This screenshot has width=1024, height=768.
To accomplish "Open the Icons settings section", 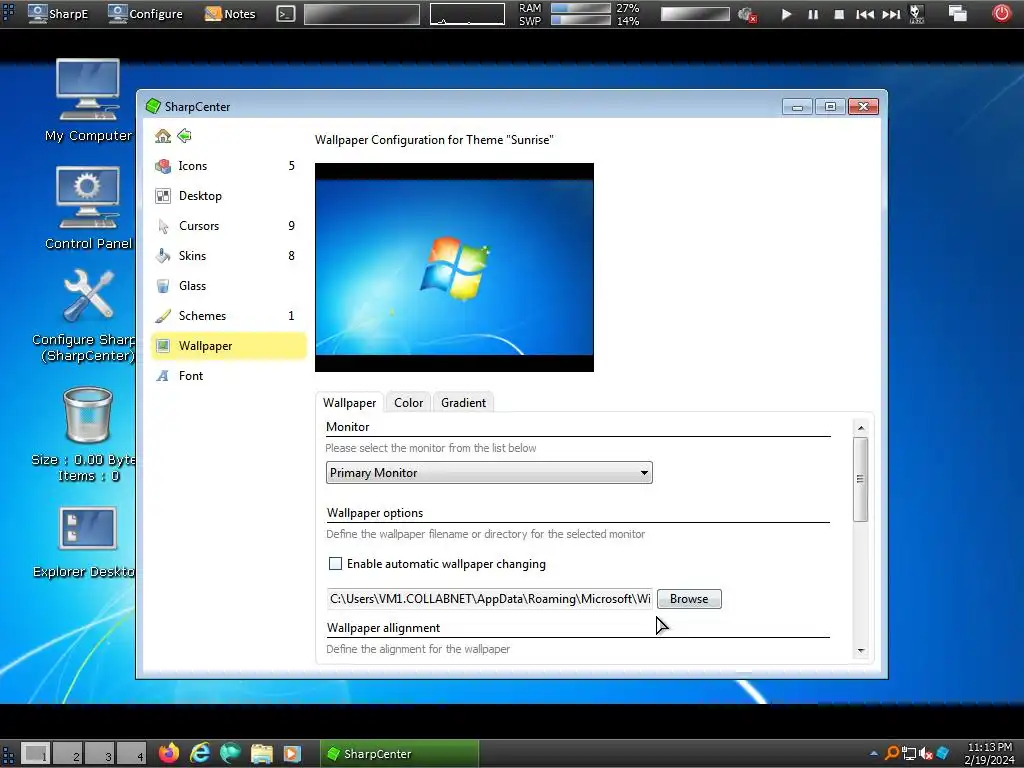I will (x=227, y=166).
